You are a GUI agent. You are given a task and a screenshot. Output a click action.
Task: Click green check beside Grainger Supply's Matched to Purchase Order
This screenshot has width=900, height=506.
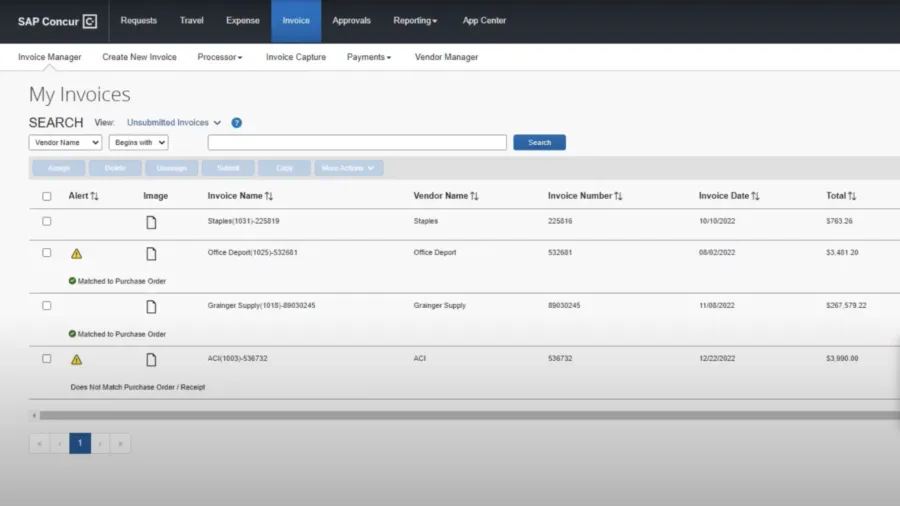pyautogui.click(x=72, y=334)
